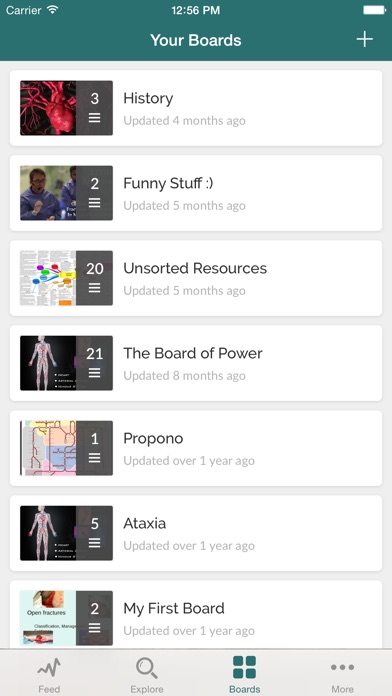Screen dimensions: 392x696
Task: Select the Boards tab icon
Action: point(244,668)
